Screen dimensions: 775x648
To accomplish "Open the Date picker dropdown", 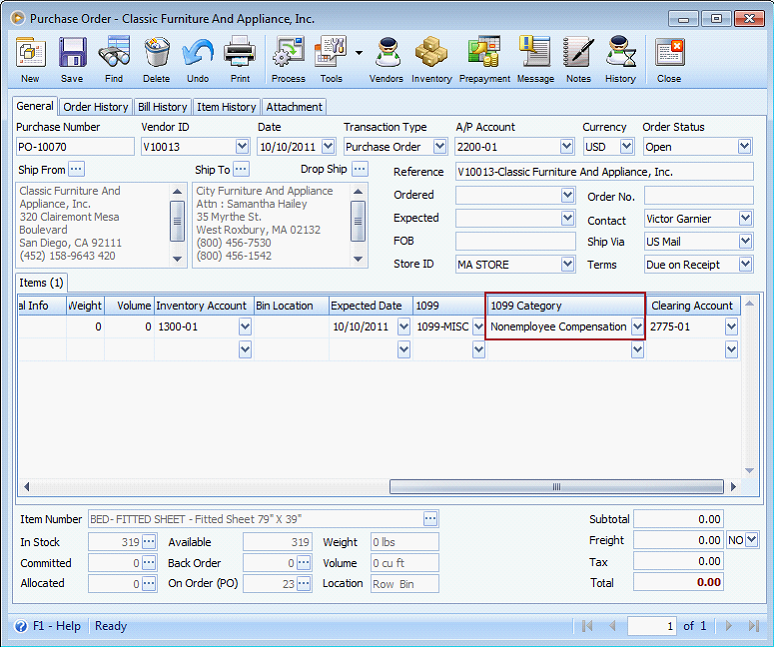I will click(x=328, y=147).
